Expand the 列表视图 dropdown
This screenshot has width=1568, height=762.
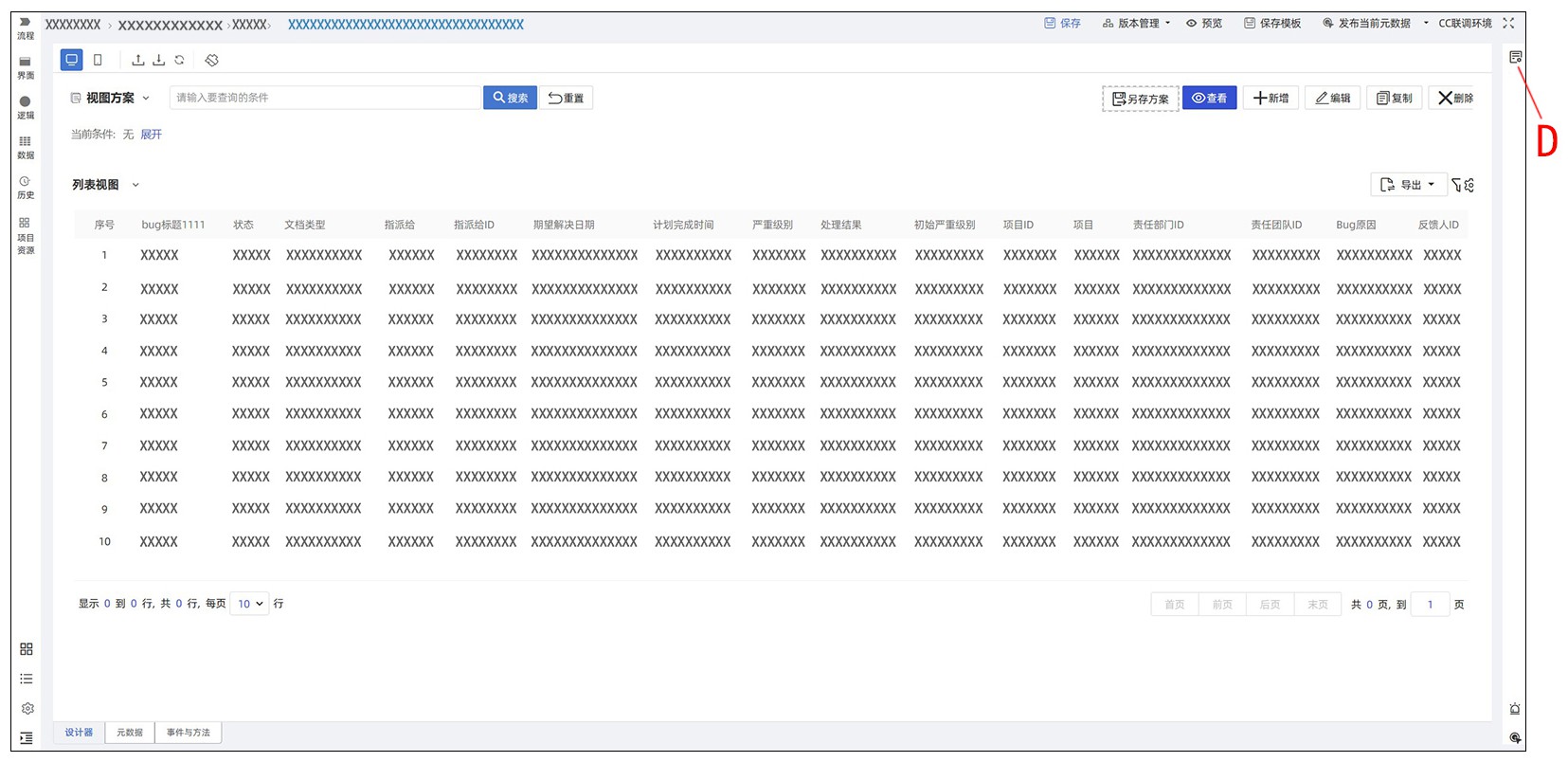click(135, 185)
